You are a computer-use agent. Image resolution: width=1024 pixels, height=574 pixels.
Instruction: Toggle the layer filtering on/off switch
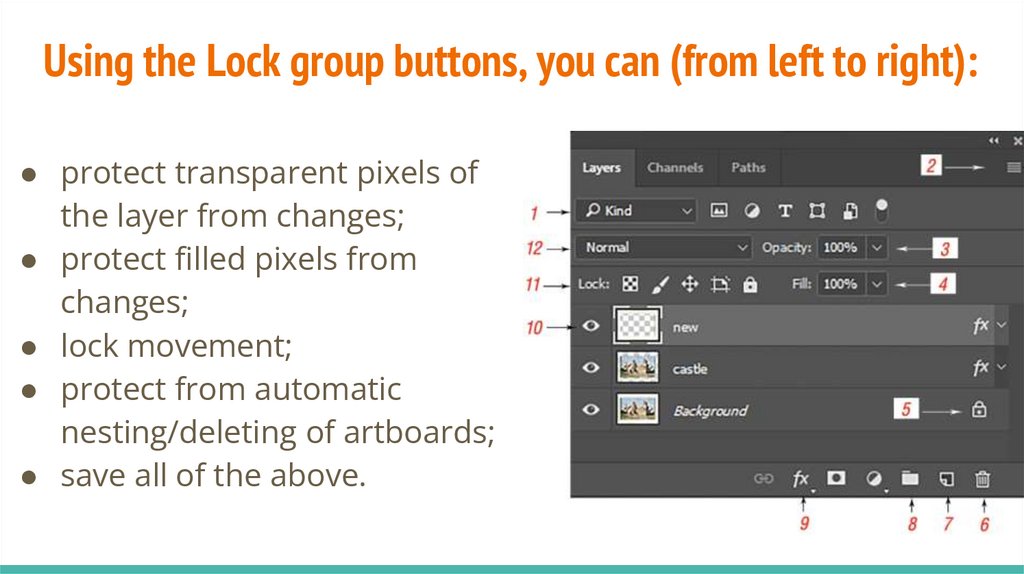point(881,210)
